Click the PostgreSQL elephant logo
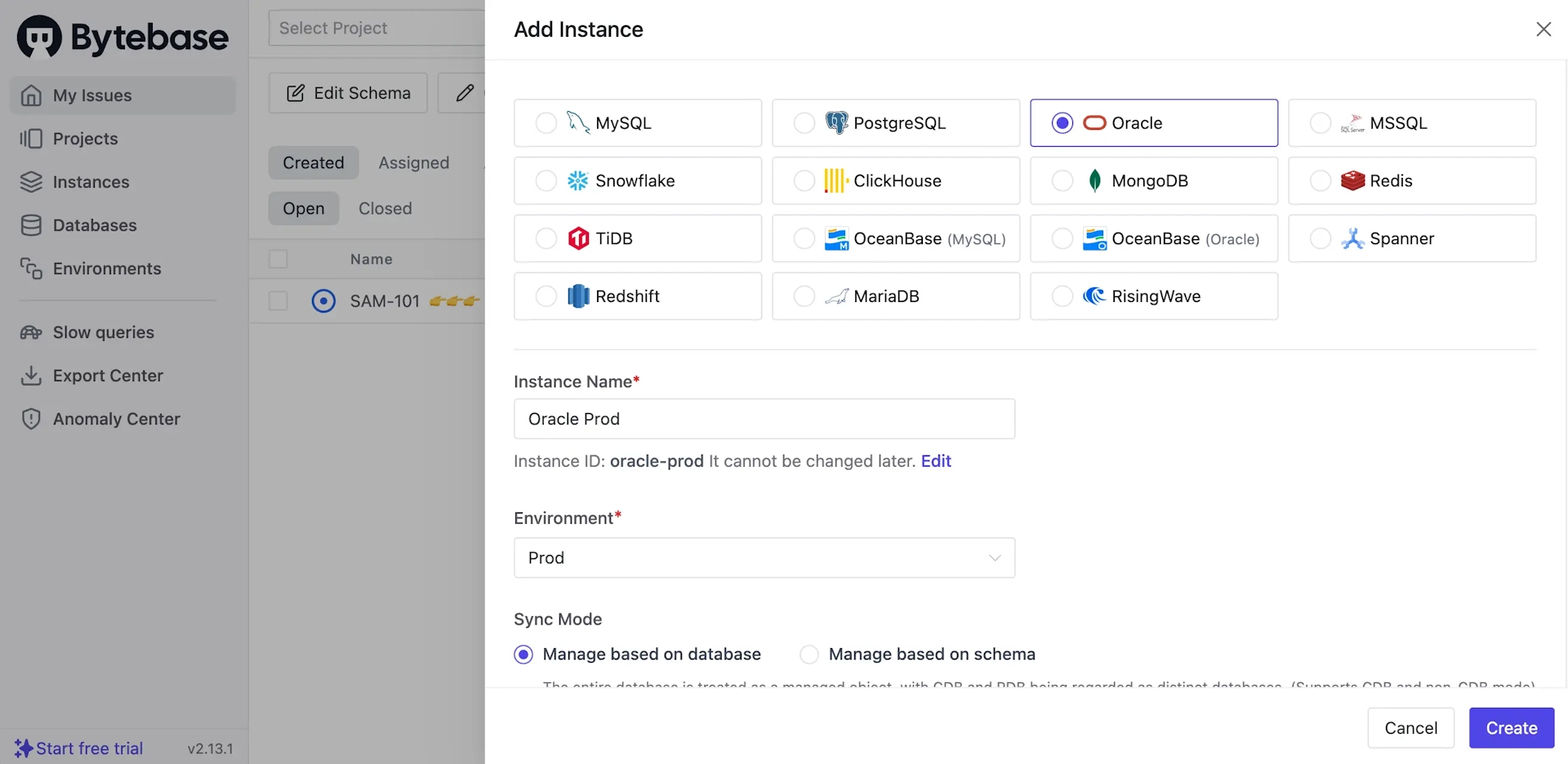Viewport: 1568px width, 764px height. 836,123
